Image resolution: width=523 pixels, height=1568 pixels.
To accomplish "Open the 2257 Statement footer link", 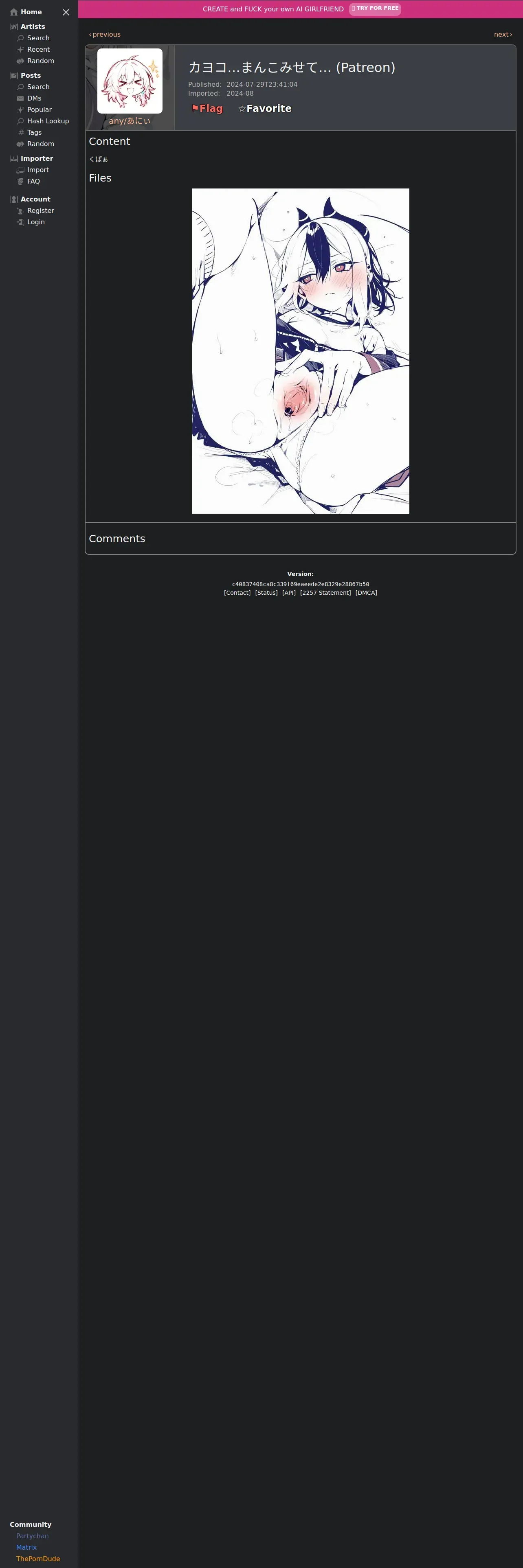I will (x=326, y=593).
